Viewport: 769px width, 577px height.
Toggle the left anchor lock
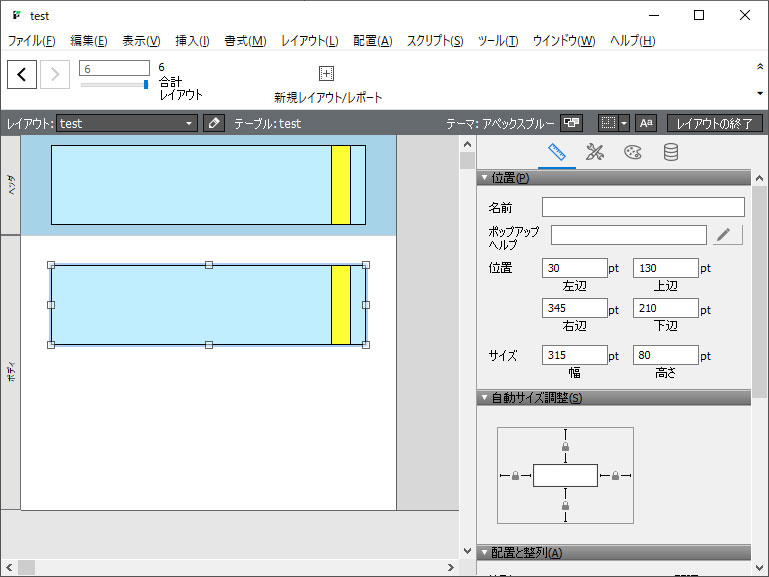click(x=515, y=476)
